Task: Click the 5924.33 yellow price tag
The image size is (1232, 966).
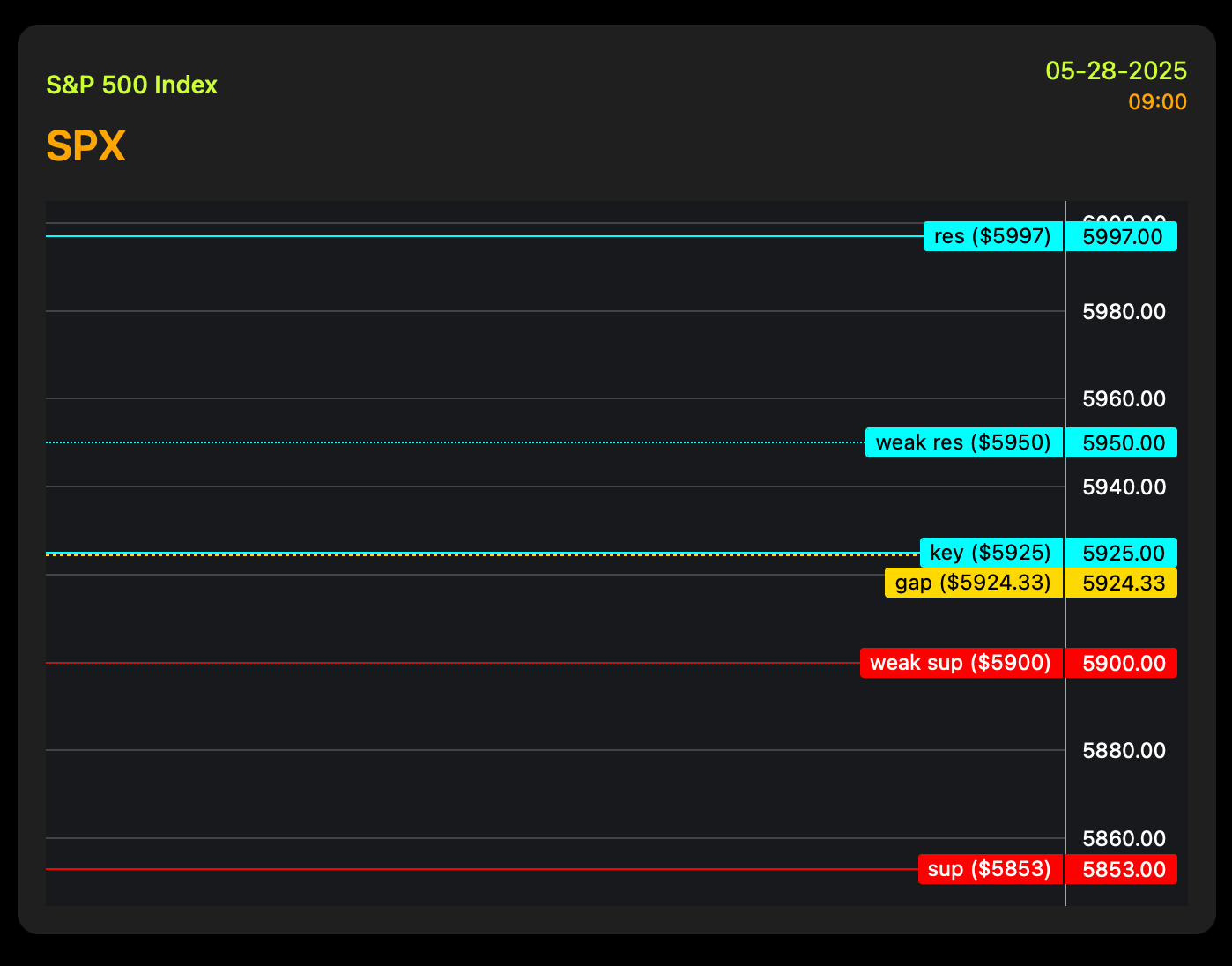Action: pos(1121,583)
